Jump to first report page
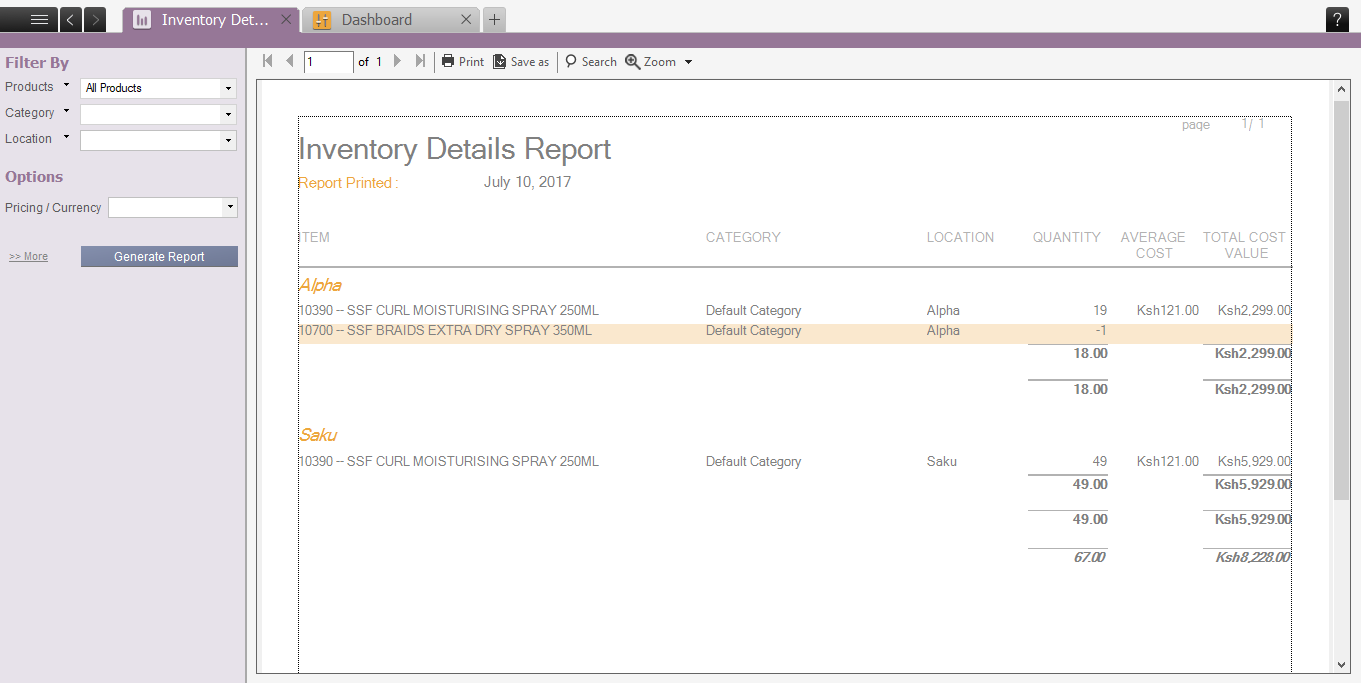Screen dimensions: 1363x683 point(268,61)
